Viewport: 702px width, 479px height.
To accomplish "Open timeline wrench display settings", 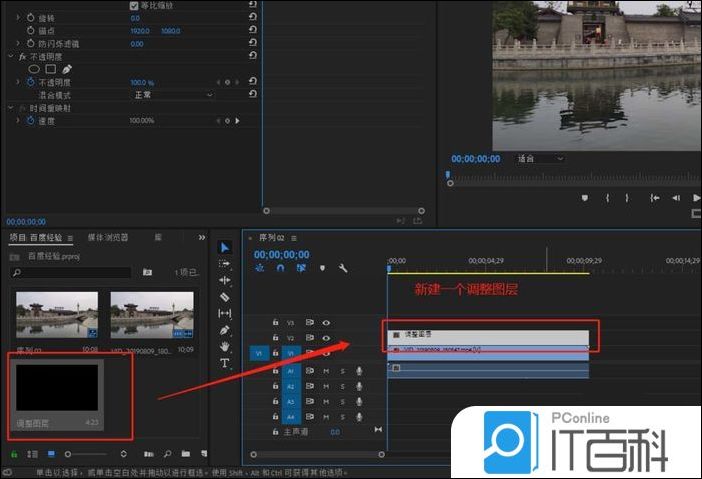I will click(x=343, y=268).
